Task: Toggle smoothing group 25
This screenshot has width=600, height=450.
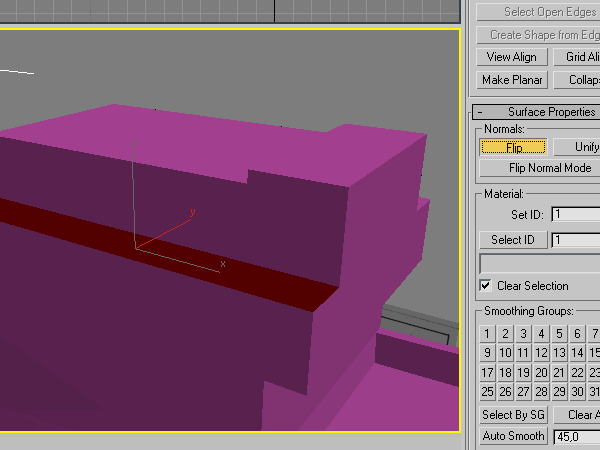Action: (x=487, y=391)
